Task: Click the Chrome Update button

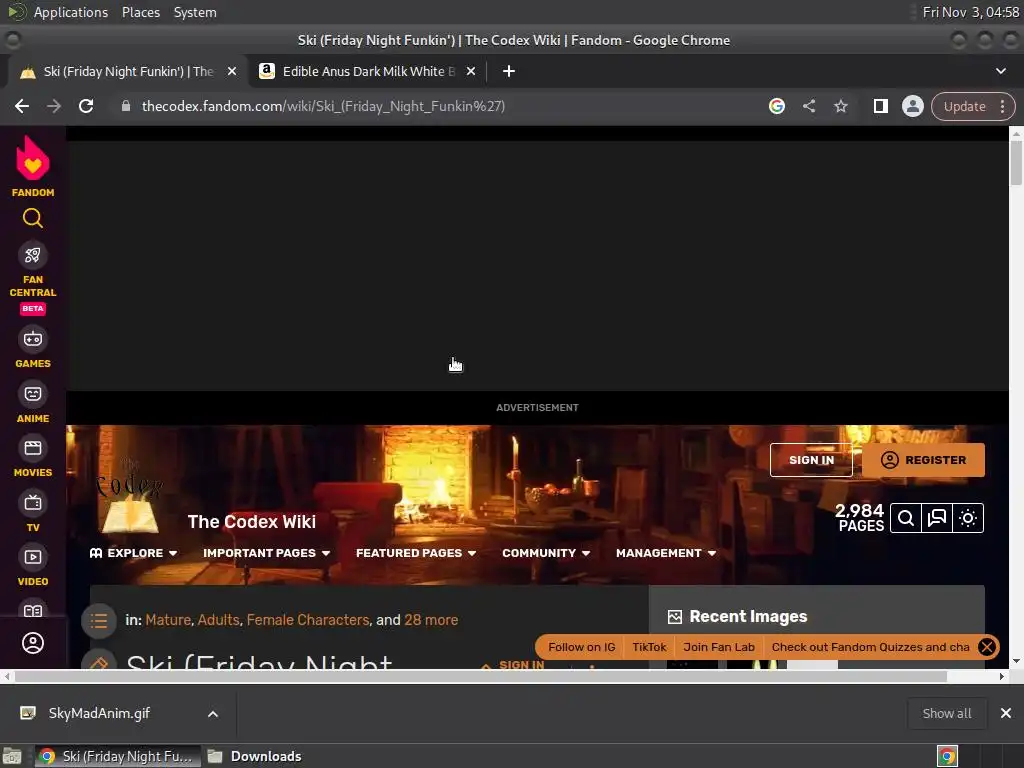Action: (965, 106)
